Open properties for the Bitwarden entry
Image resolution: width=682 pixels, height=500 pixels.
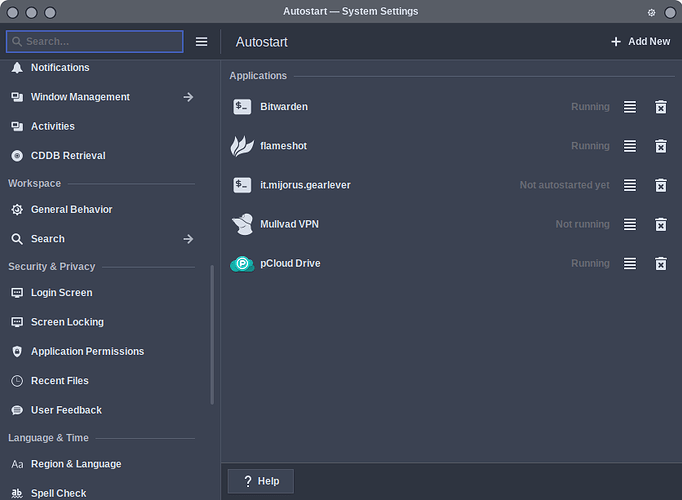(x=630, y=107)
